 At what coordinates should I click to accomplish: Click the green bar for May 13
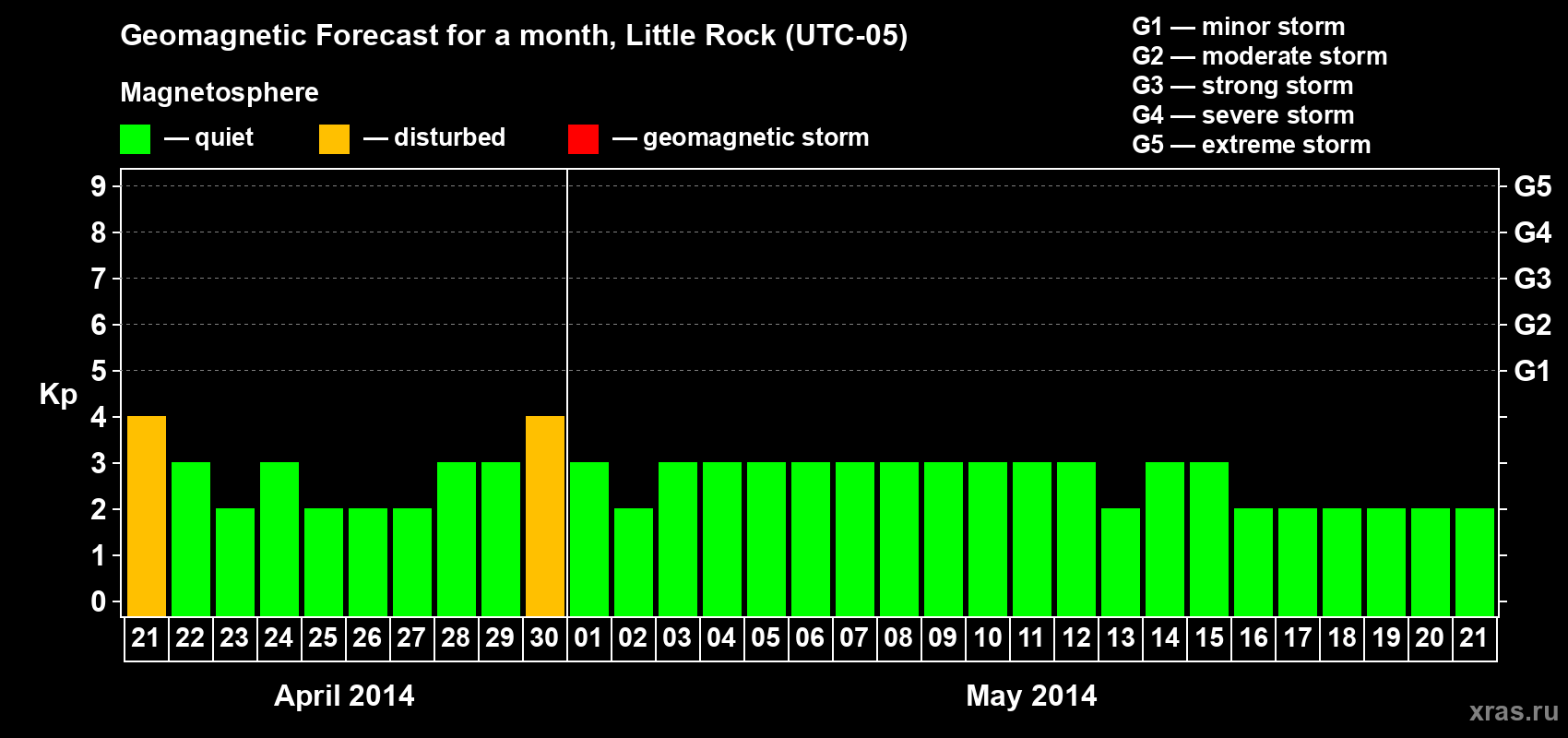(x=1121, y=563)
